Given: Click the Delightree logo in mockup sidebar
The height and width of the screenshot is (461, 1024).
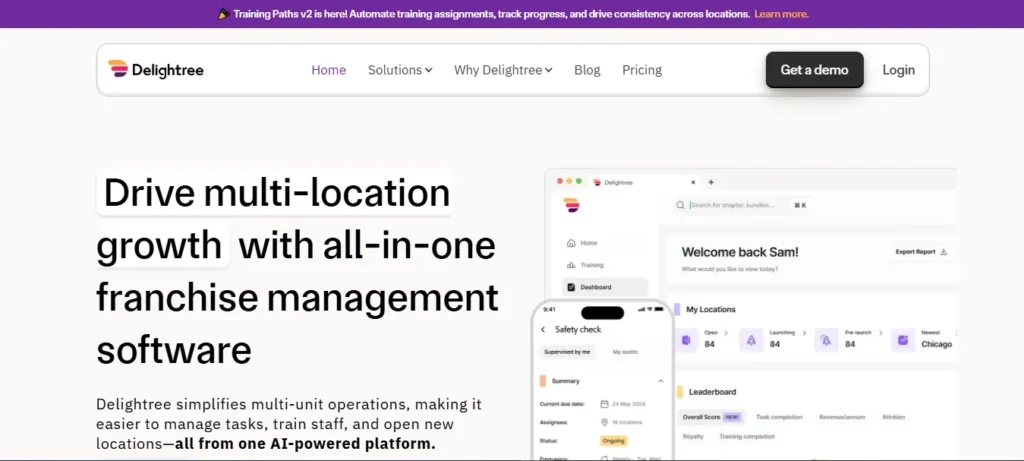Looking at the screenshot, I should tap(572, 205).
